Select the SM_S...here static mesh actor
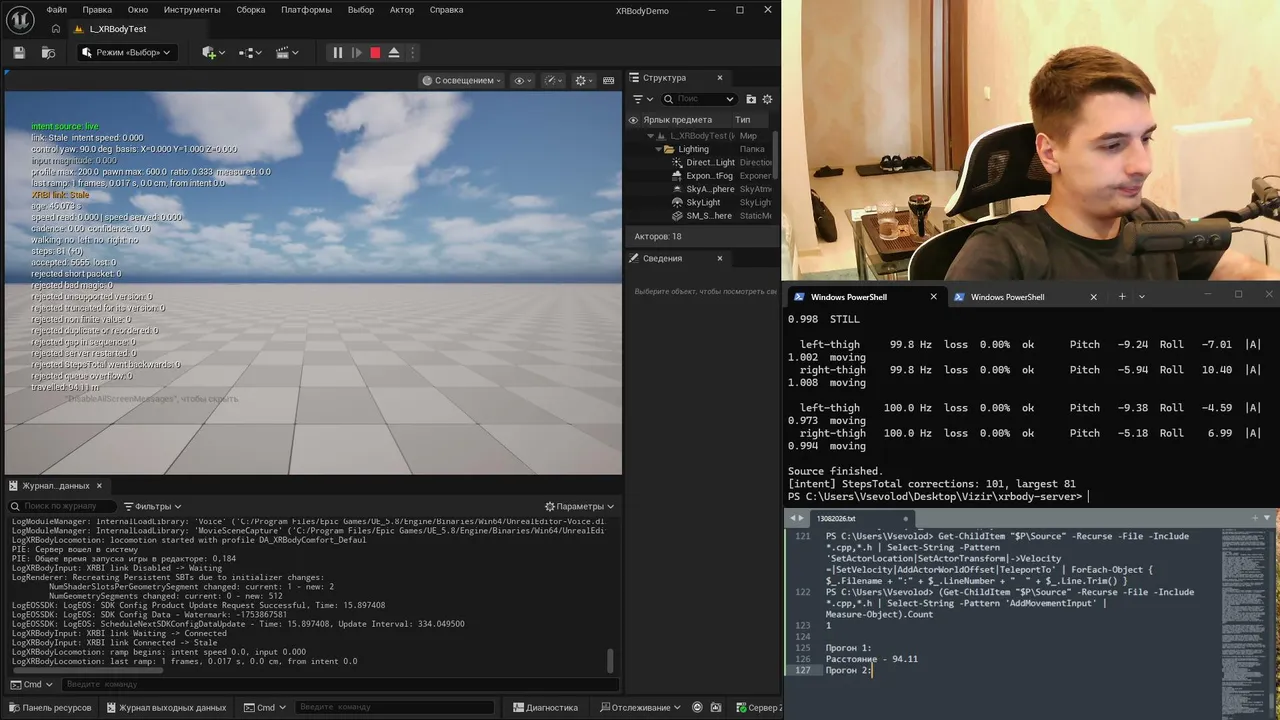This screenshot has height=720, width=1280. point(701,215)
